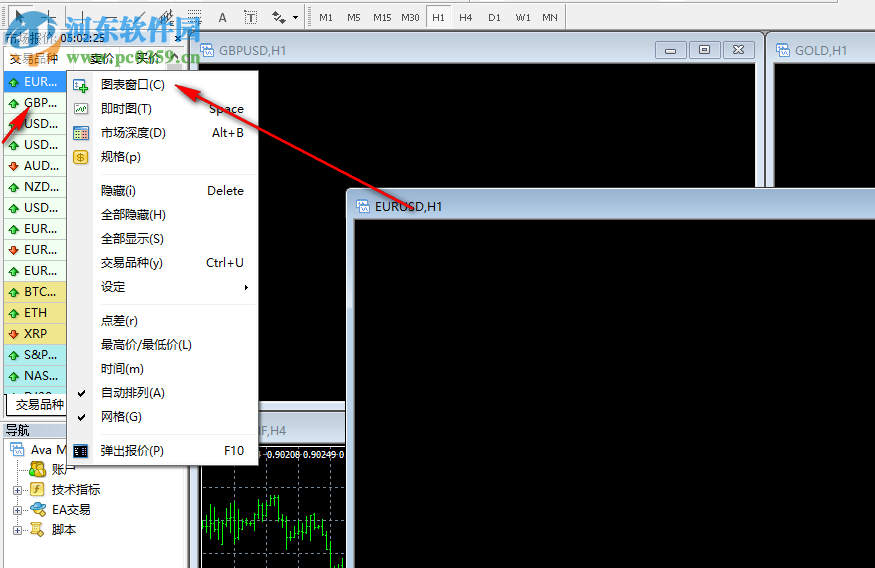Screen dimensions: 875x568
Task: Switch chart to M1 timeframe
Action: click(326, 17)
